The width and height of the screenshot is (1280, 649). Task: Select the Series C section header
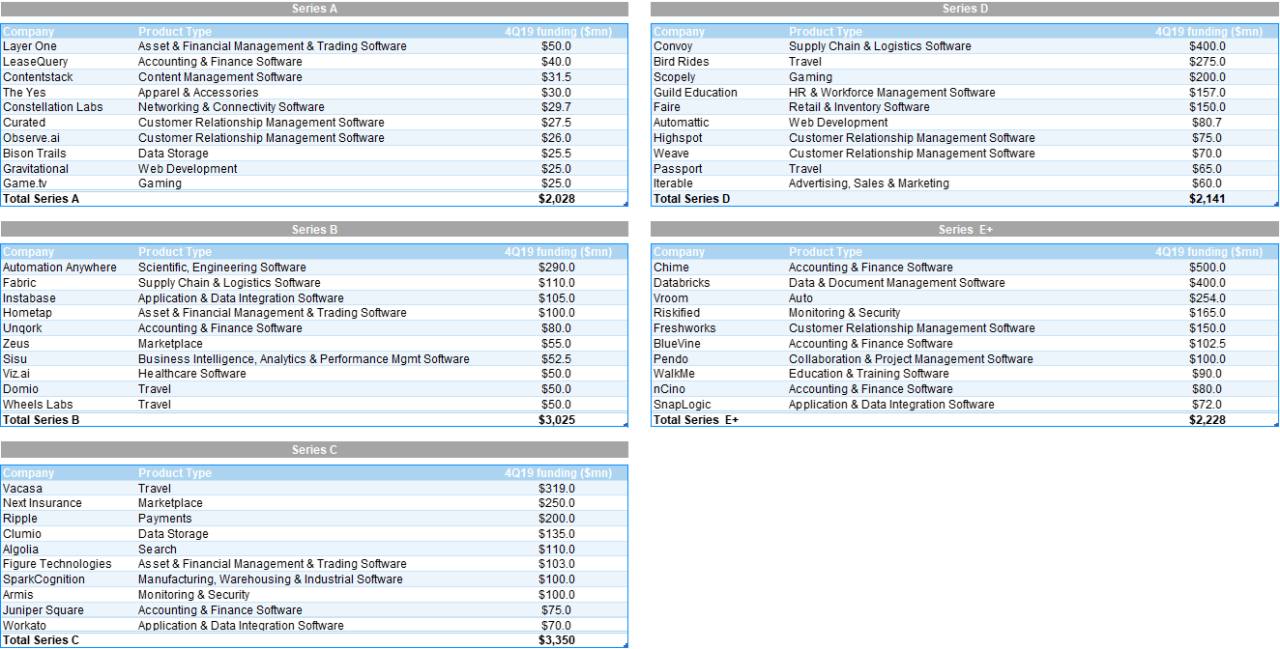pos(314,450)
